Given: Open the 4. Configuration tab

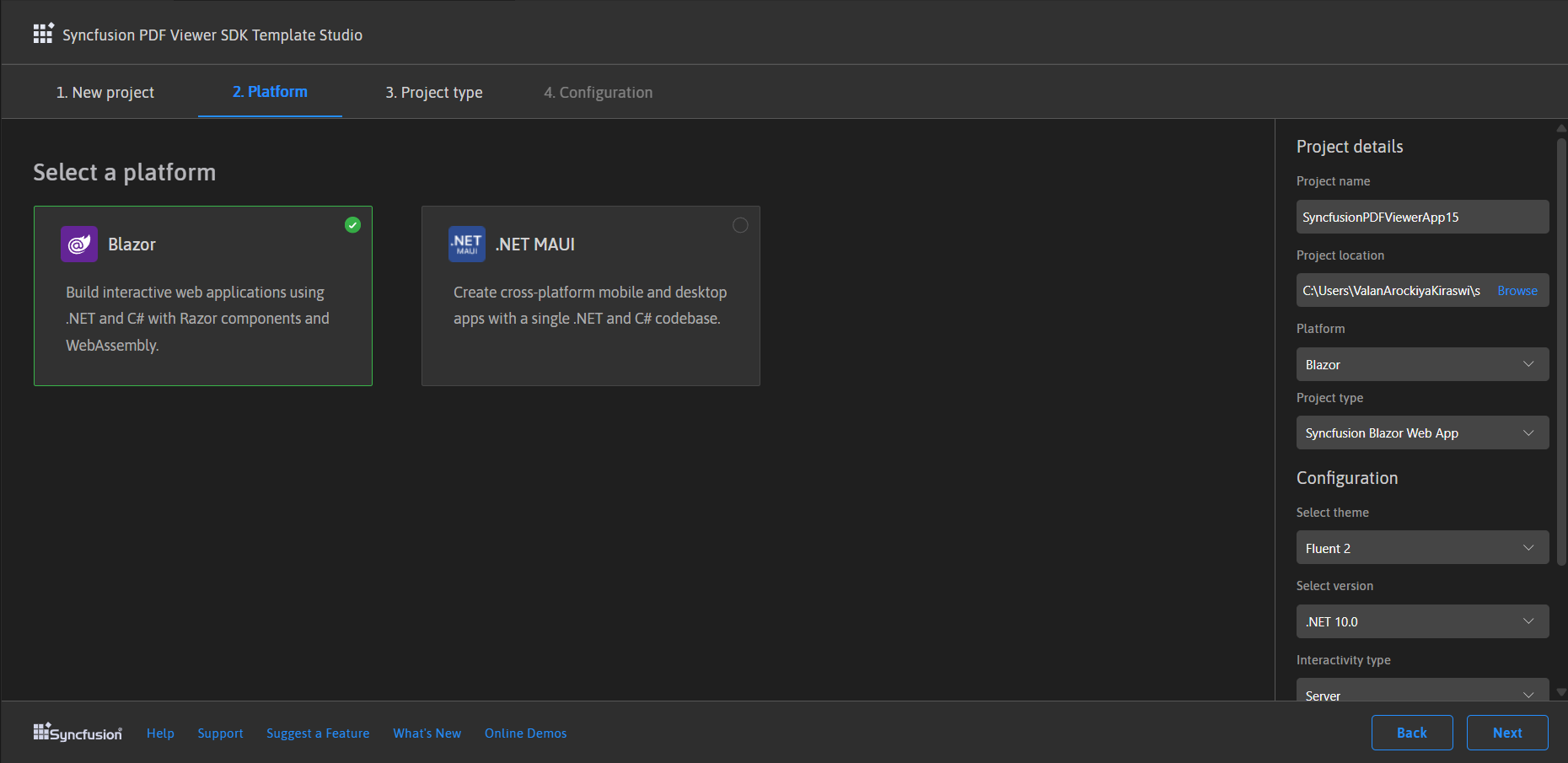Looking at the screenshot, I should [599, 92].
